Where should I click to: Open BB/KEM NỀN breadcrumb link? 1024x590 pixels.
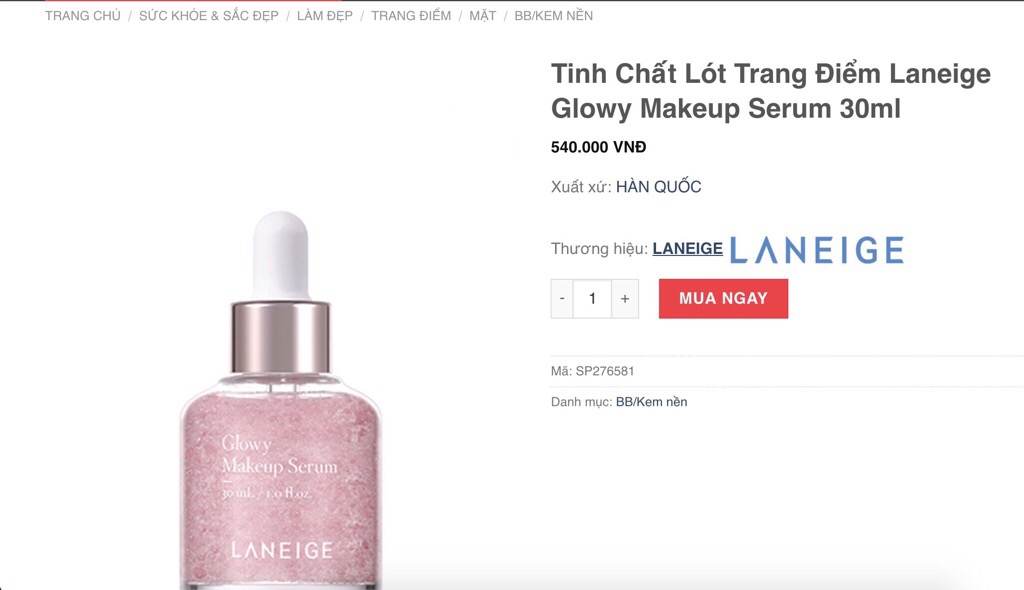[554, 16]
